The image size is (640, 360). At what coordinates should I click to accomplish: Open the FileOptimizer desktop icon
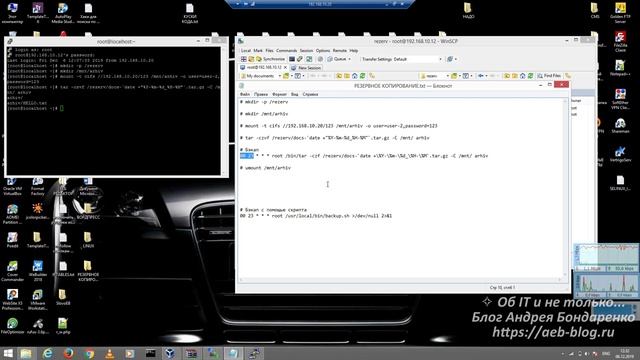tap(12, 327)
